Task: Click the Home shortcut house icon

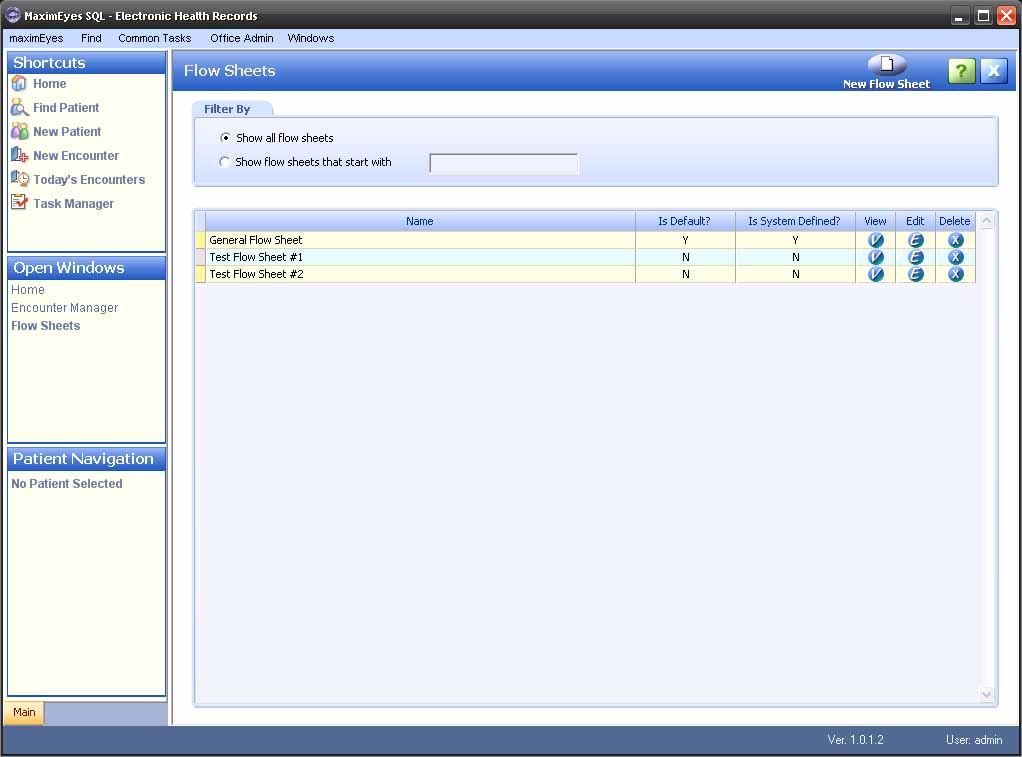Action: [19, 83]
